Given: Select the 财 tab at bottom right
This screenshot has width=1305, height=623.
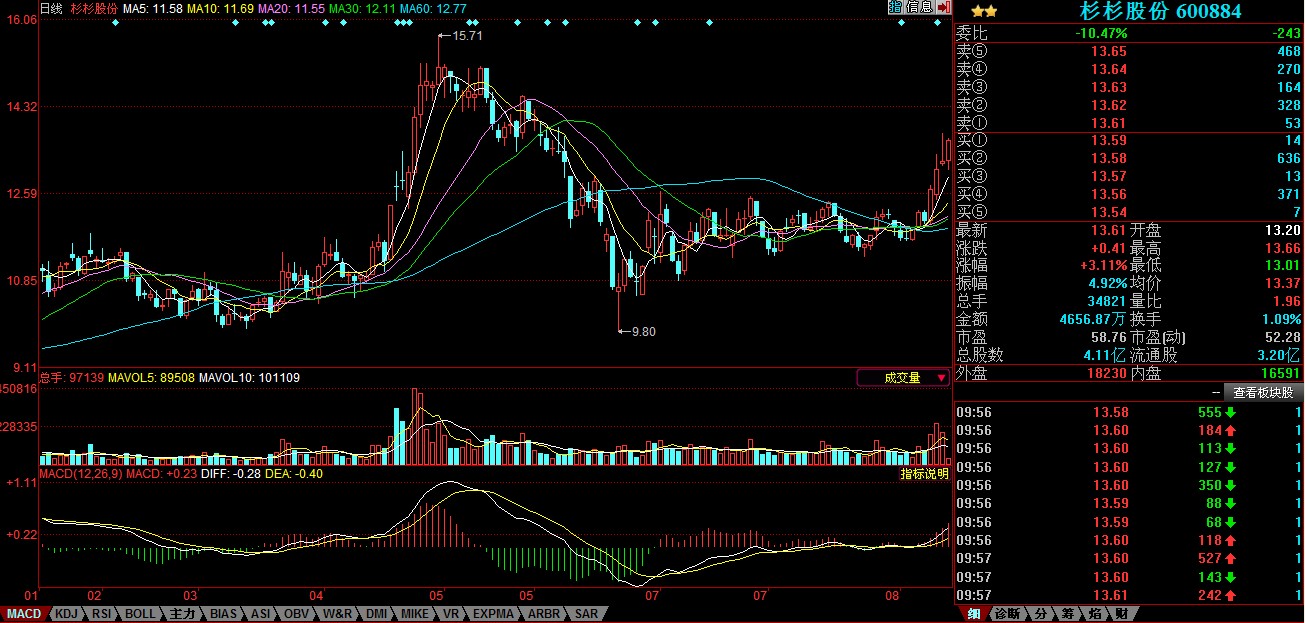Looking at the screenshot, I should coord(1122,613).
